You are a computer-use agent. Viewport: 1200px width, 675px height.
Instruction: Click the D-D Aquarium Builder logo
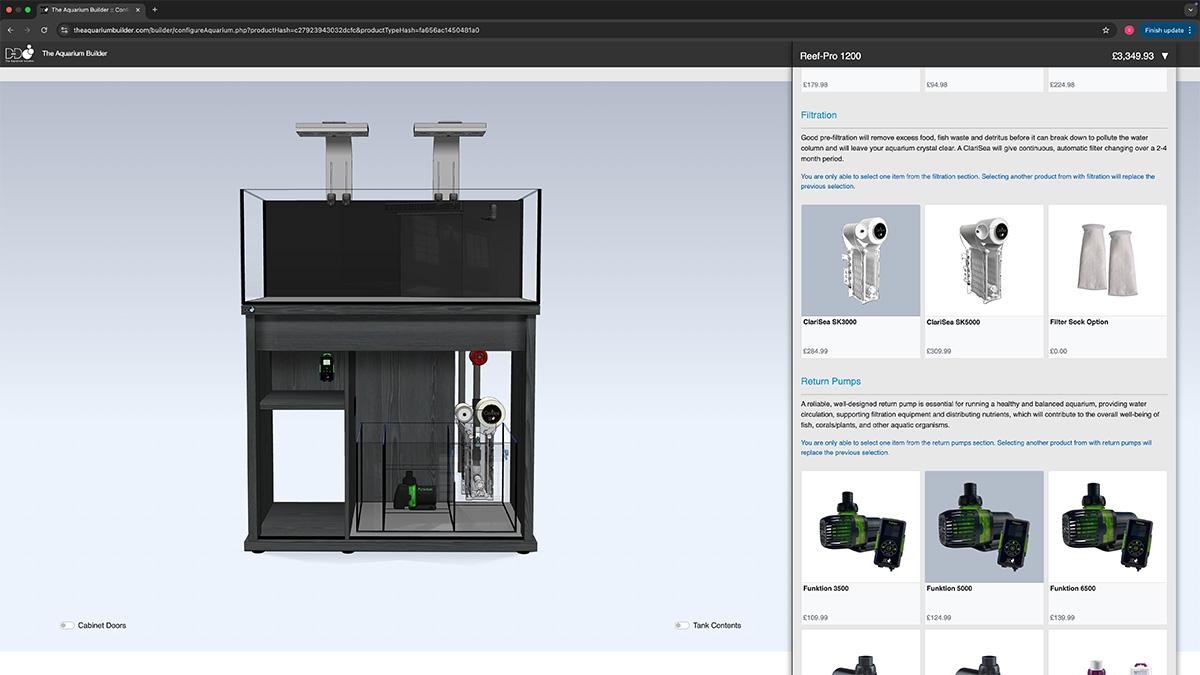click(x=20, y=53)
